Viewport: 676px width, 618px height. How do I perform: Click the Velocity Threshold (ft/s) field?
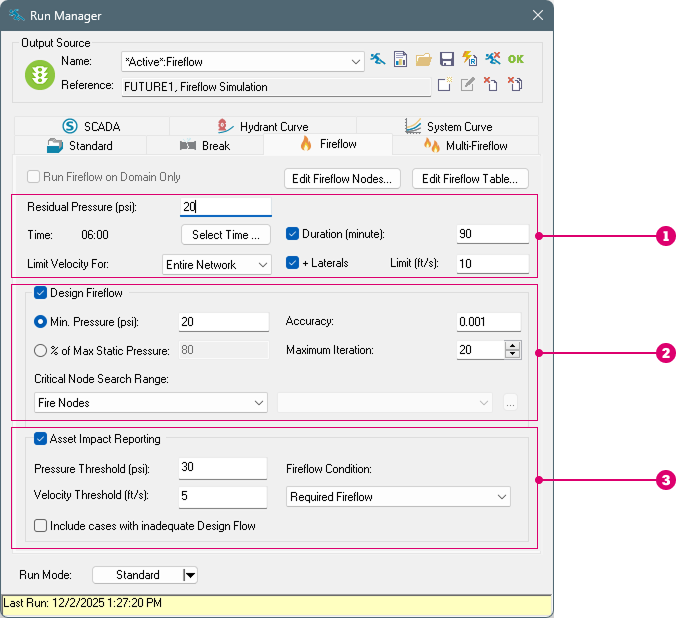pyautogui.click(x=223, y=497)
